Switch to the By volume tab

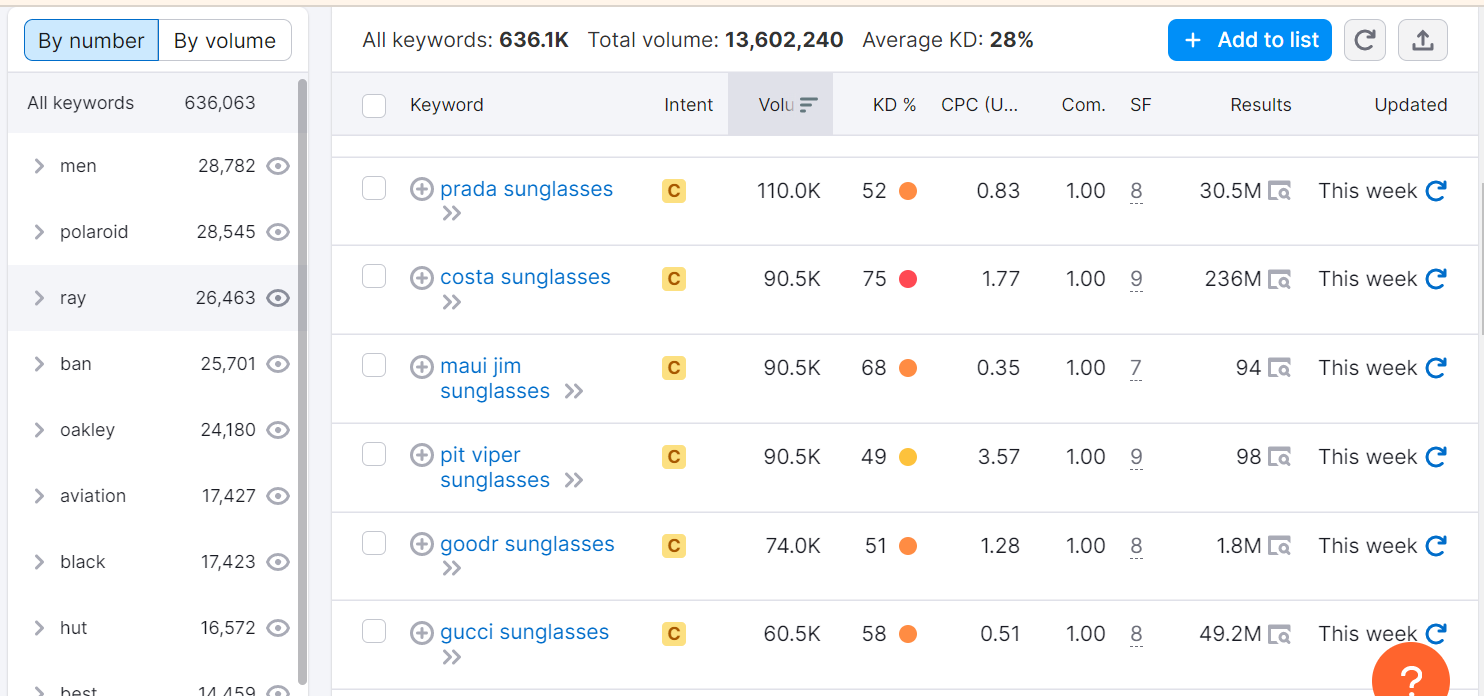[224, 41]
